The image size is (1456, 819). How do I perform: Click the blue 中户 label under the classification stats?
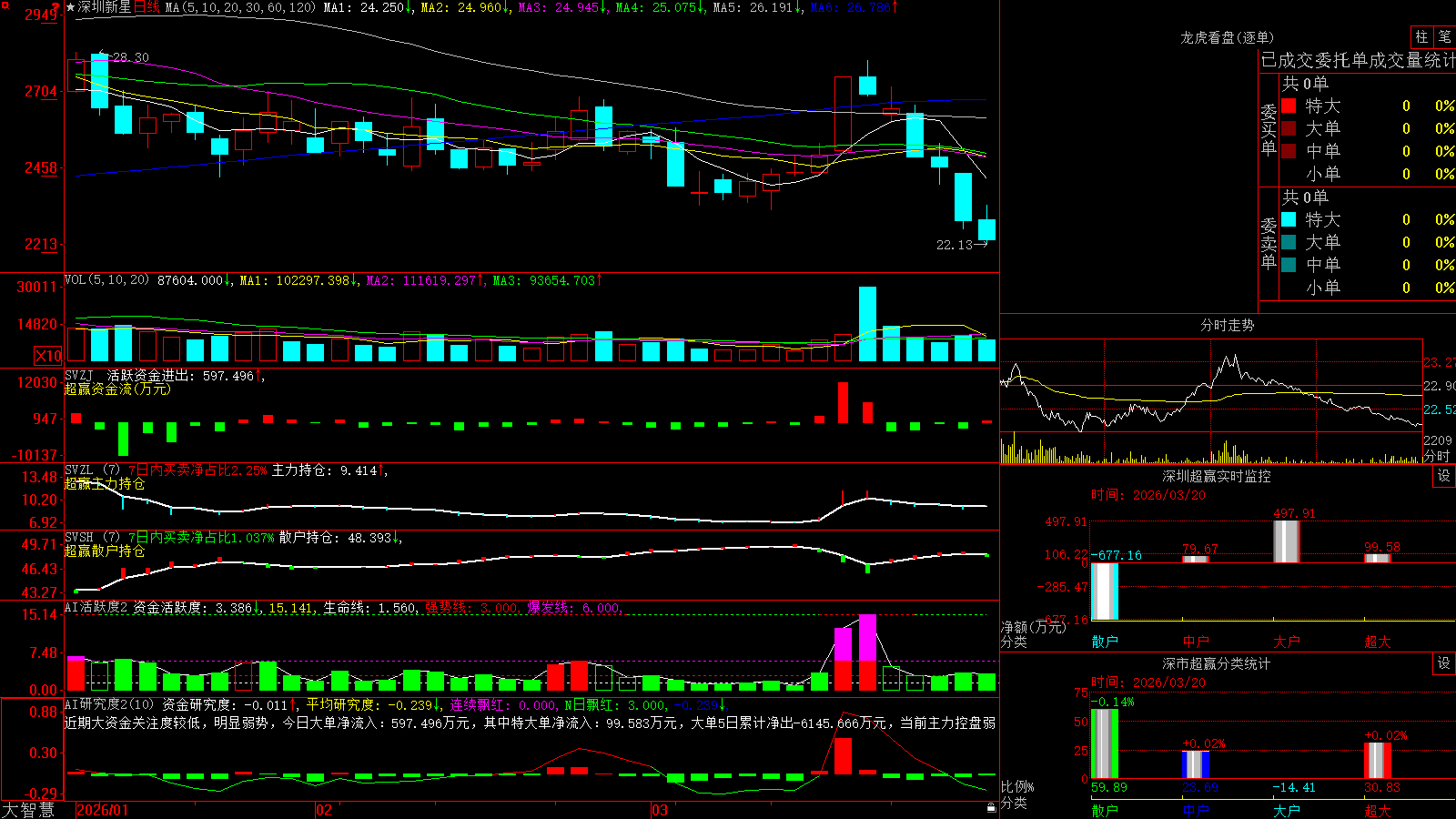1196,810
